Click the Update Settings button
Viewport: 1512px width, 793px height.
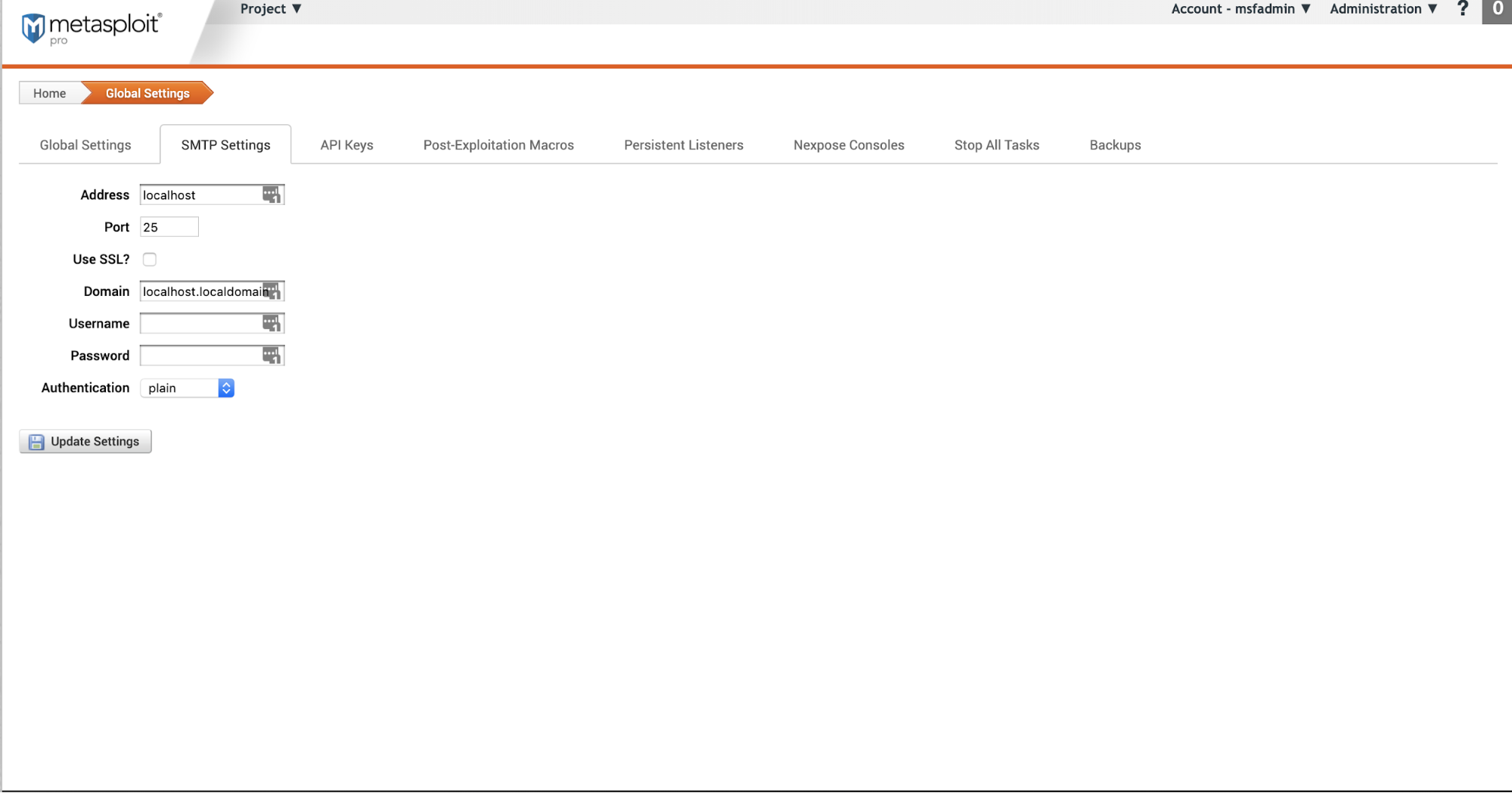point(85,442)
